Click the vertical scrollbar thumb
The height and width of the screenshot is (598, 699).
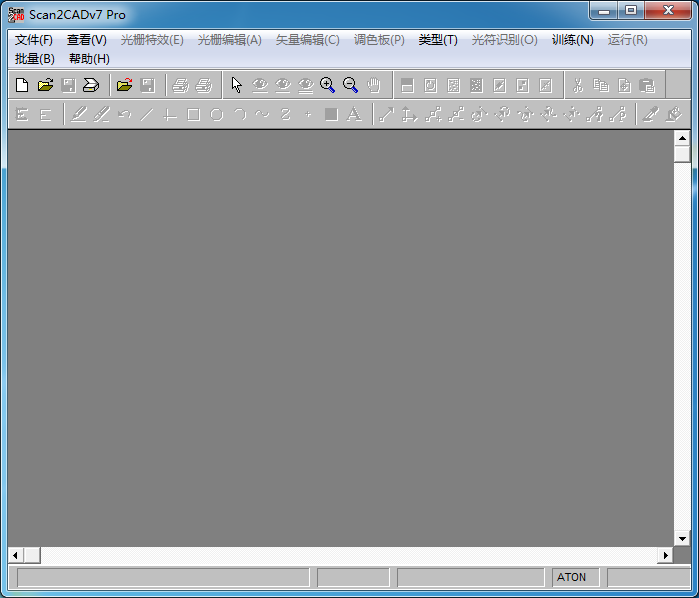[x=682, y=154]
